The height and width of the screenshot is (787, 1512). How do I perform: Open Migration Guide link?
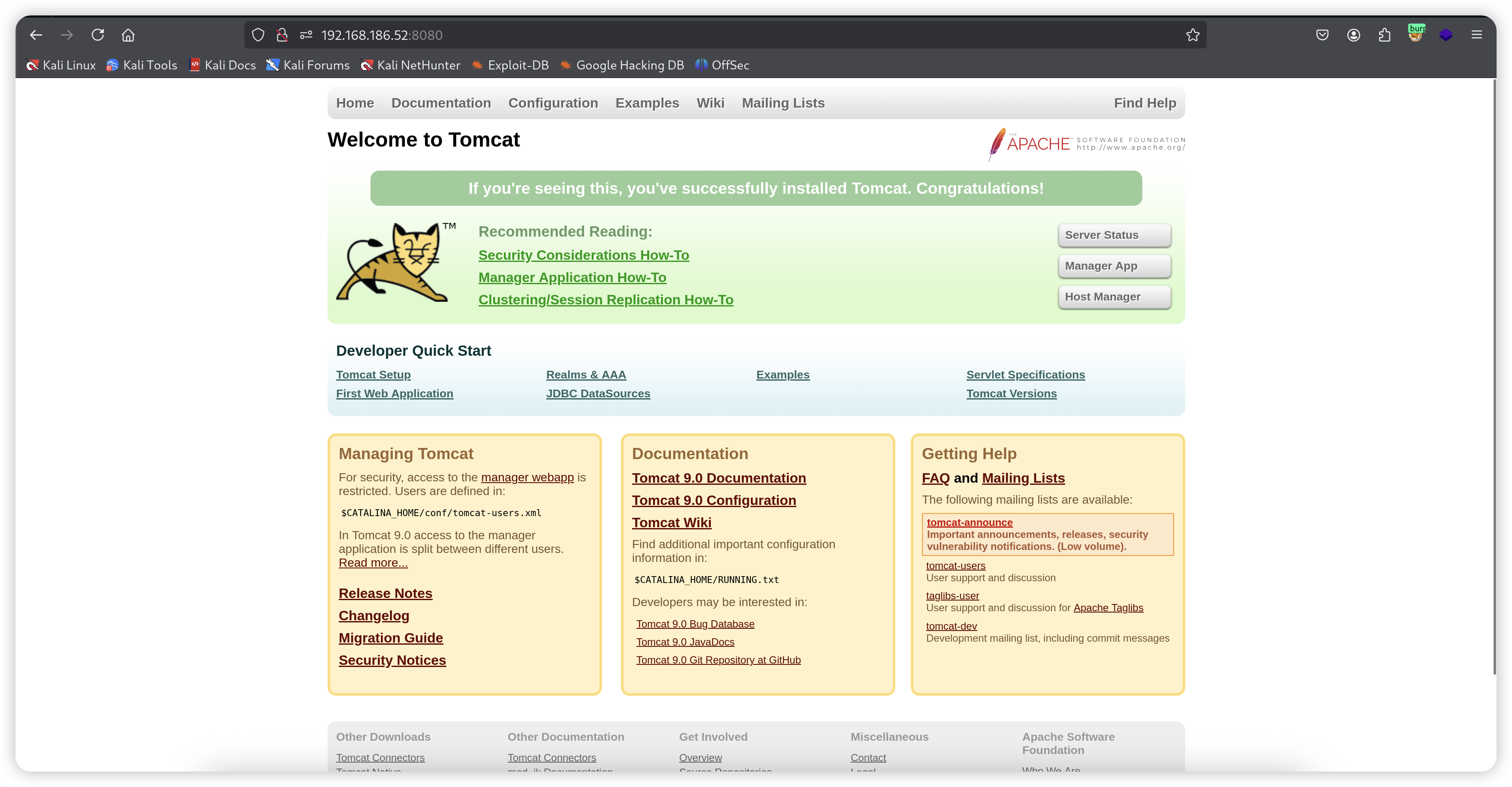pos(390,639)
